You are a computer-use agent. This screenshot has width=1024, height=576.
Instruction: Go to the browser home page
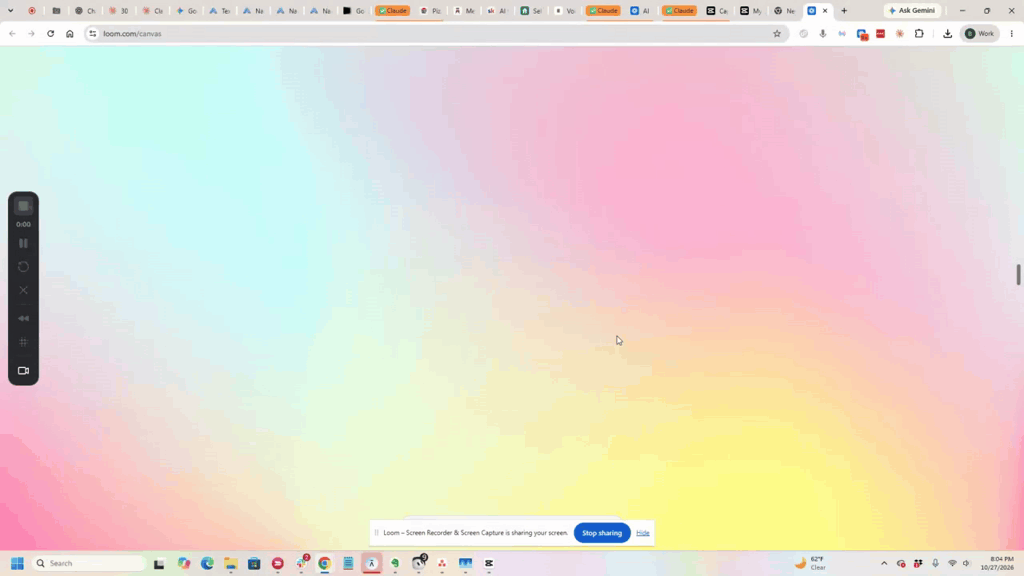click(x=70, y=33)
